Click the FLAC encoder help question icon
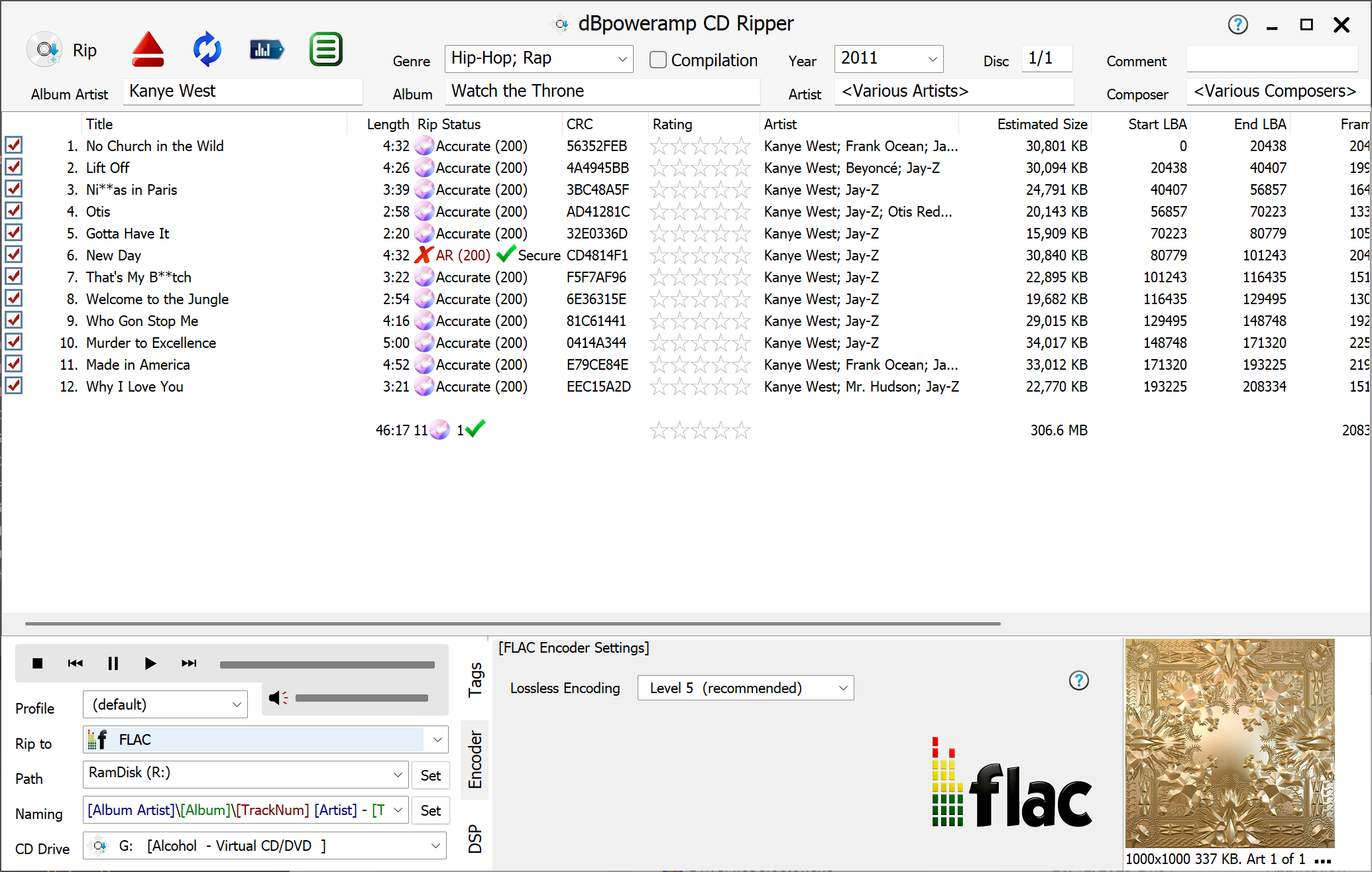Screen dimensions: 1372x872 point(1078,681)
